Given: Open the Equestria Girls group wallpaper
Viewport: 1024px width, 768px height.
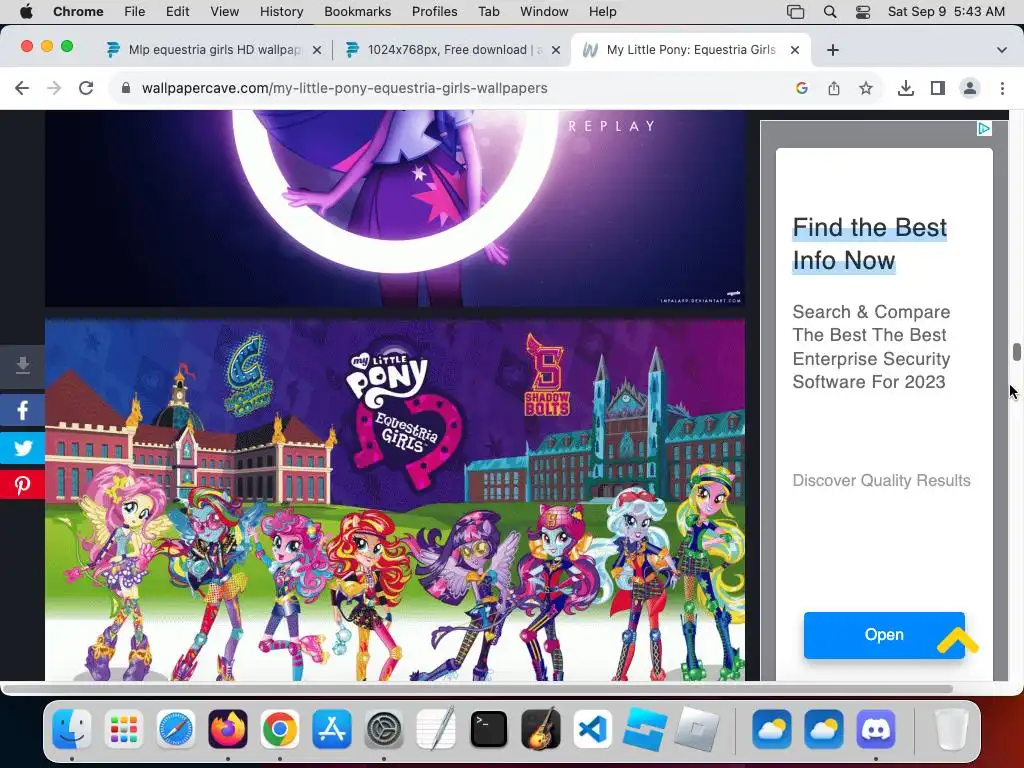Looking at the screenshot, I should tap(394, 500).
